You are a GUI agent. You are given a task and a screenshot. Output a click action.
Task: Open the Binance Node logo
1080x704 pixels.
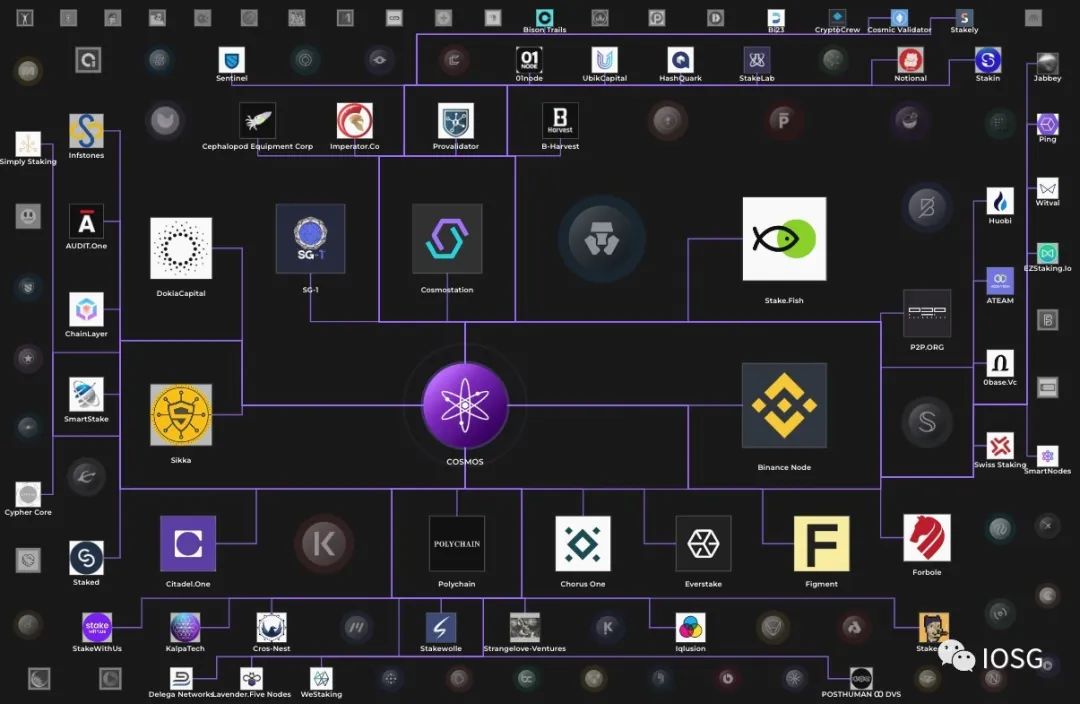pyautogui.click(x=784, y=405)
